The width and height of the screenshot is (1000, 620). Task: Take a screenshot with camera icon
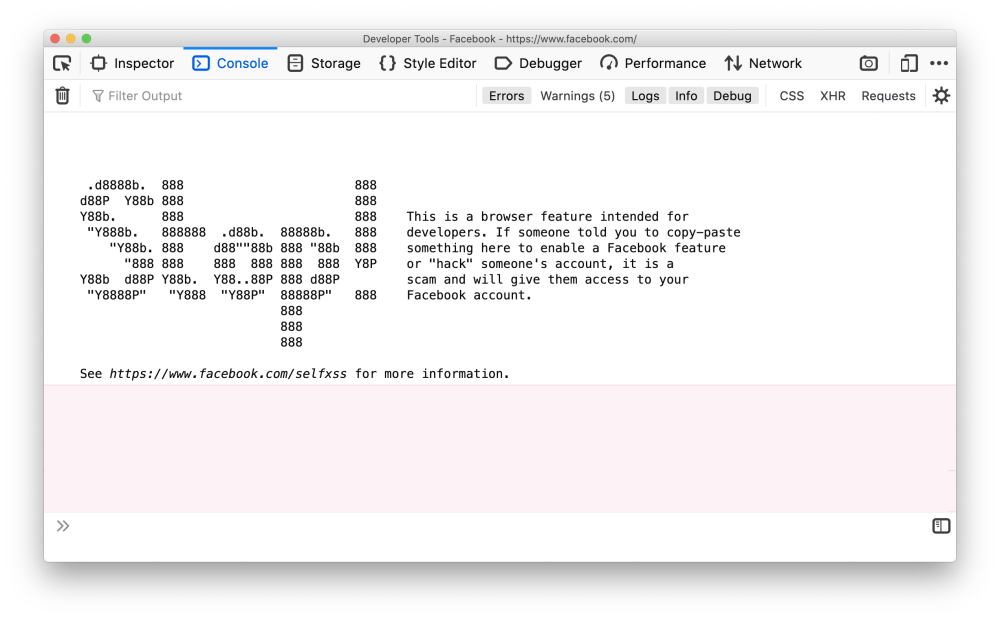869,63
